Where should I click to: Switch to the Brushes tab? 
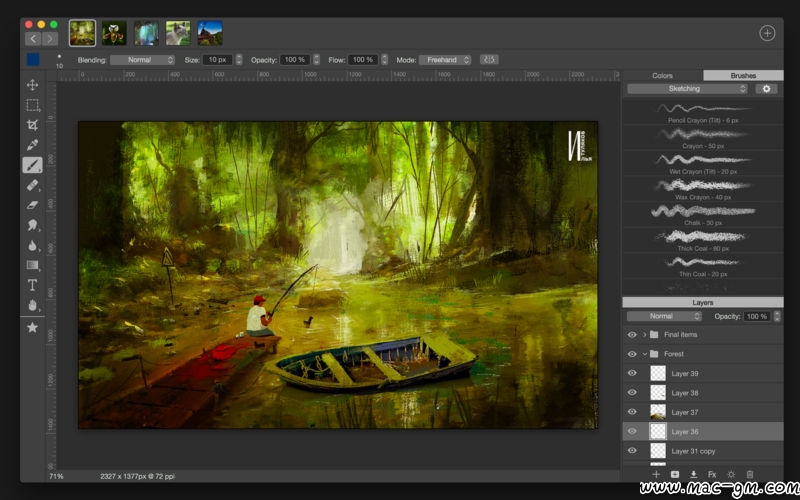click(x=743, y=76)
